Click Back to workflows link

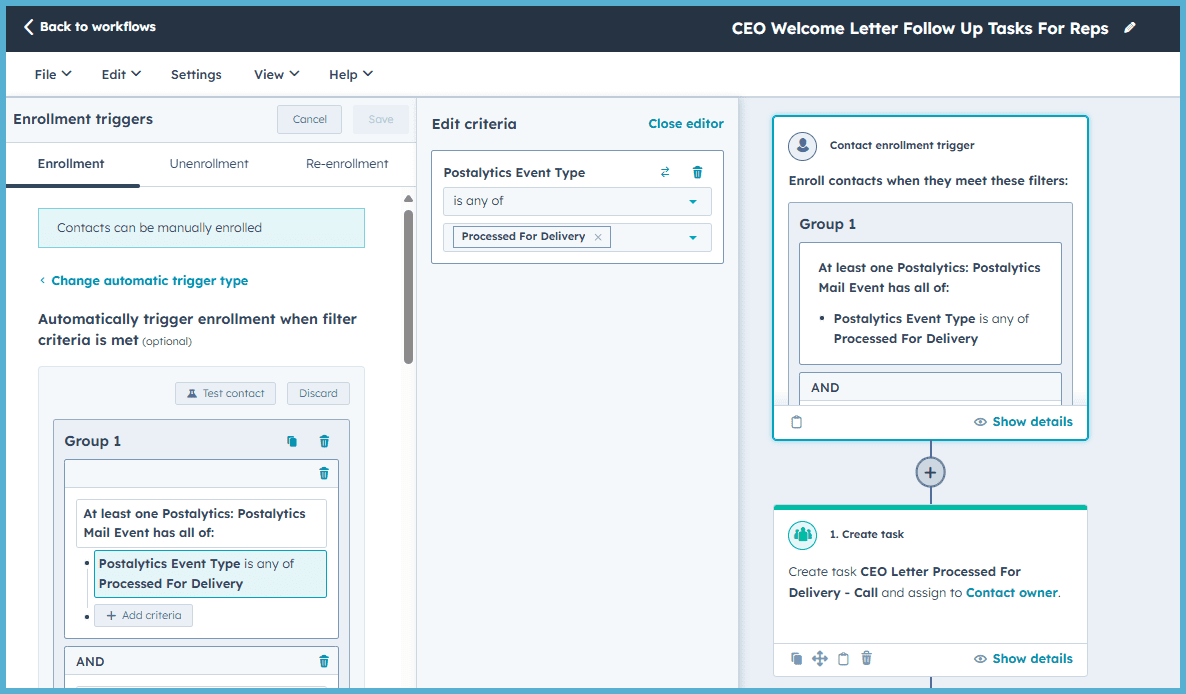pos(98,26)
